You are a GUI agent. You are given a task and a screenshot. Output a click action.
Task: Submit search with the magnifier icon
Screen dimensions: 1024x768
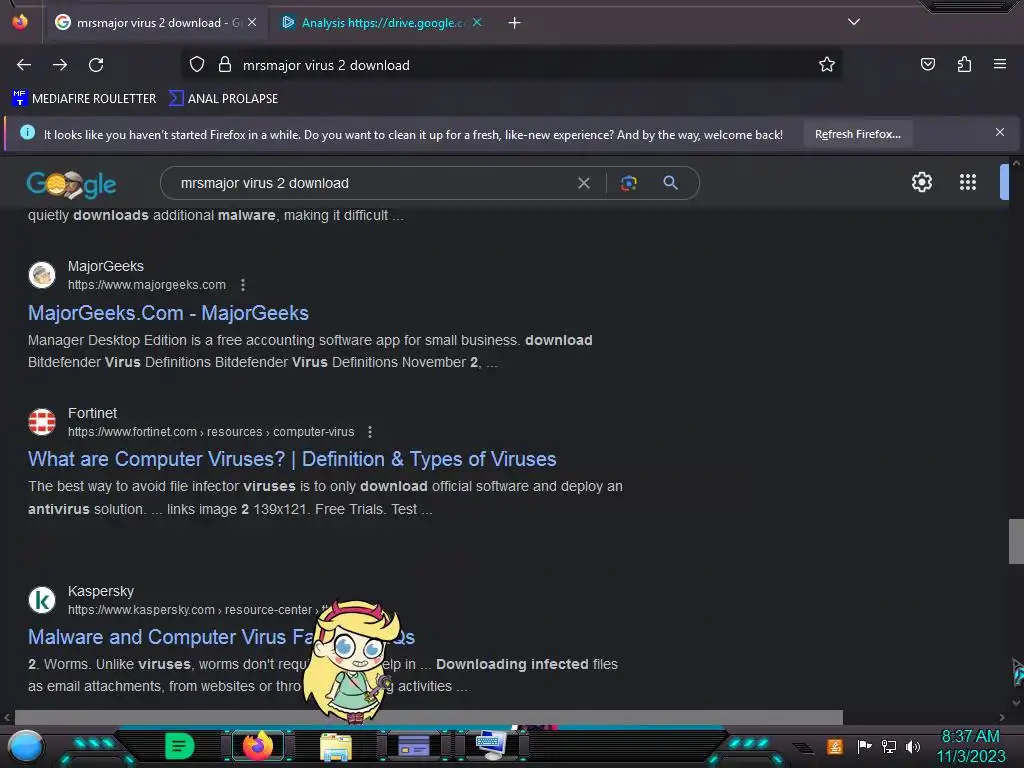[670, 183]
